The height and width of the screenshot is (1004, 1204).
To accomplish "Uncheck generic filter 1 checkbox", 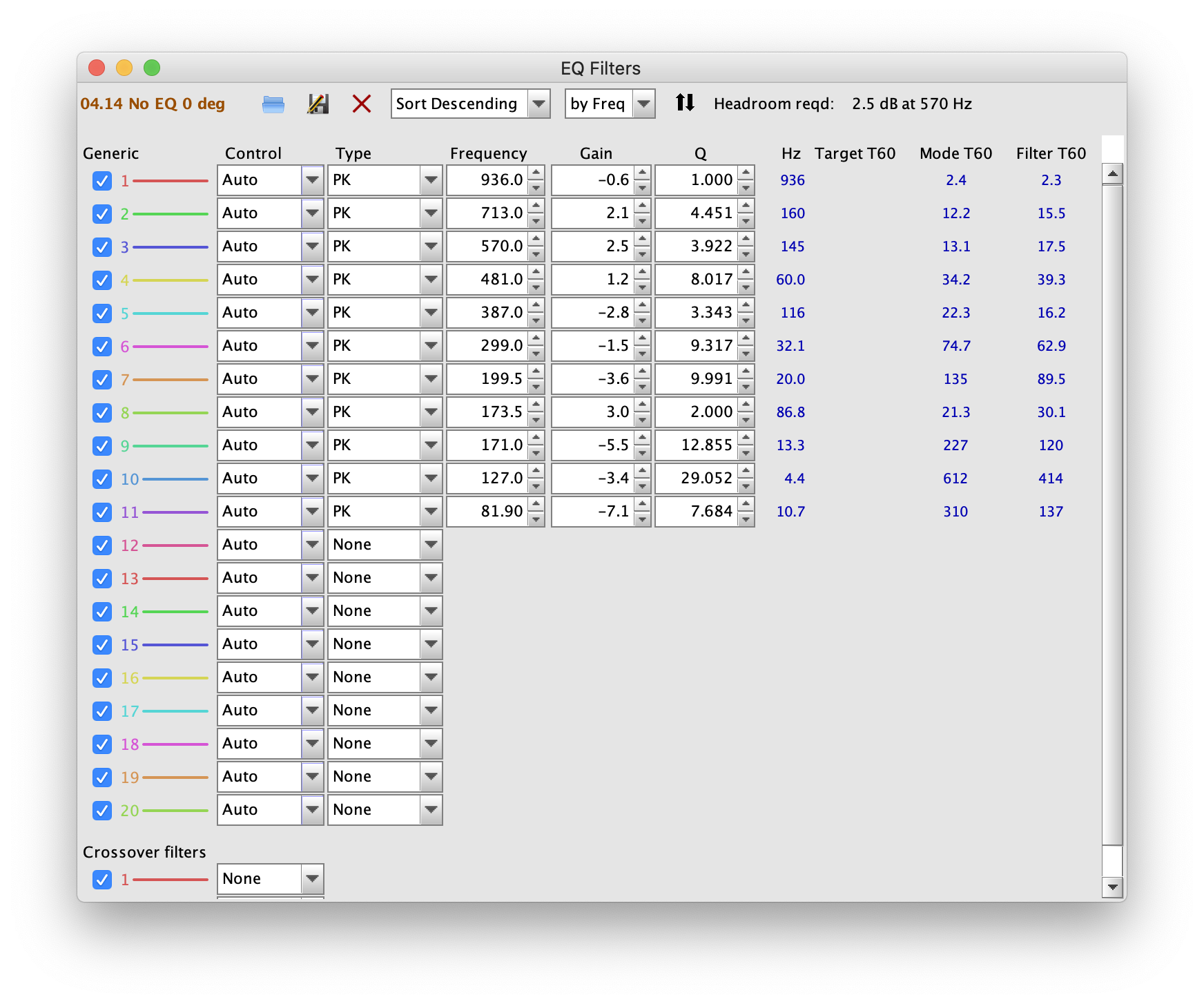I will coord(102,181).
